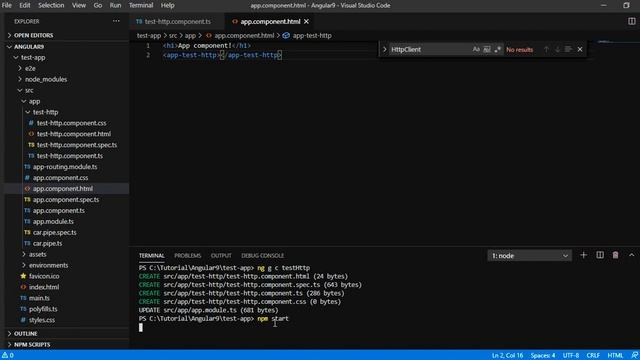The width and height of the screenshot is (640, 360).
Task: Open the File menu
Action: (7, 5)
